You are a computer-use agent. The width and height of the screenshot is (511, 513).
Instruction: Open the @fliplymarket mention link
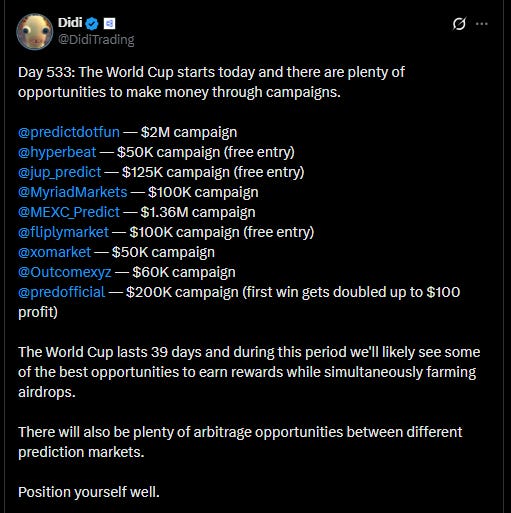coord(63,232)
